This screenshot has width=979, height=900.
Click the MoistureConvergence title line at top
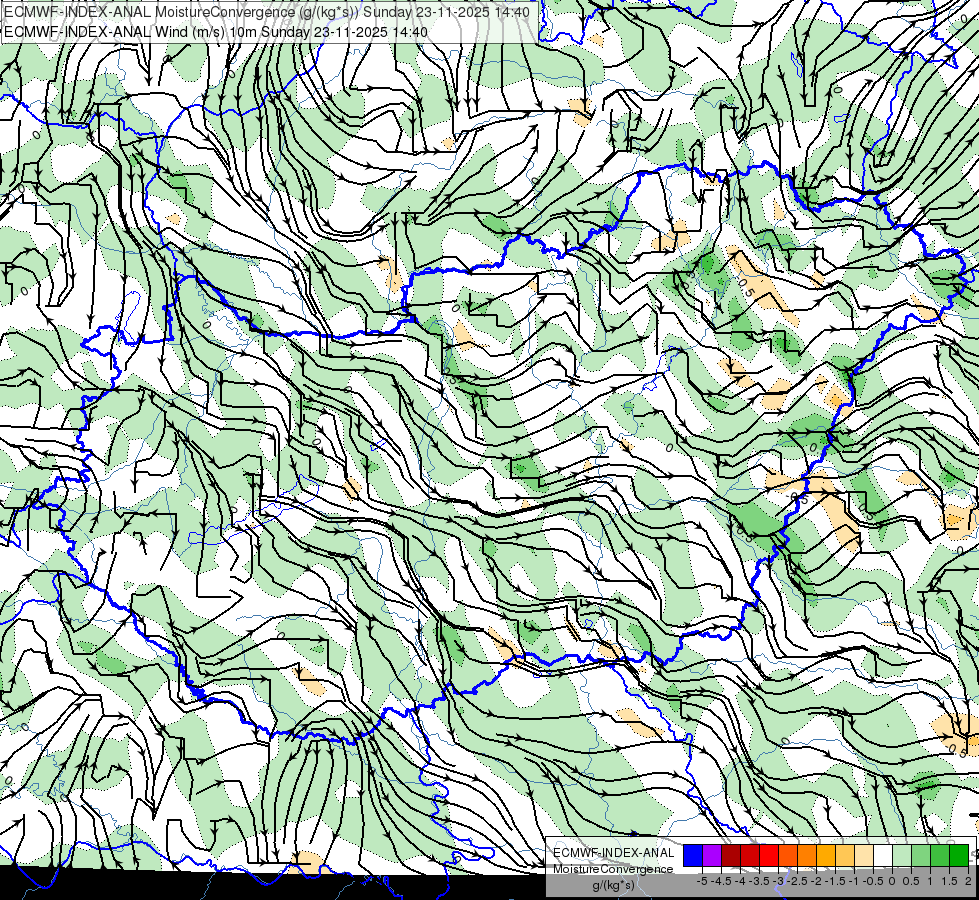(x=267, y=12)
